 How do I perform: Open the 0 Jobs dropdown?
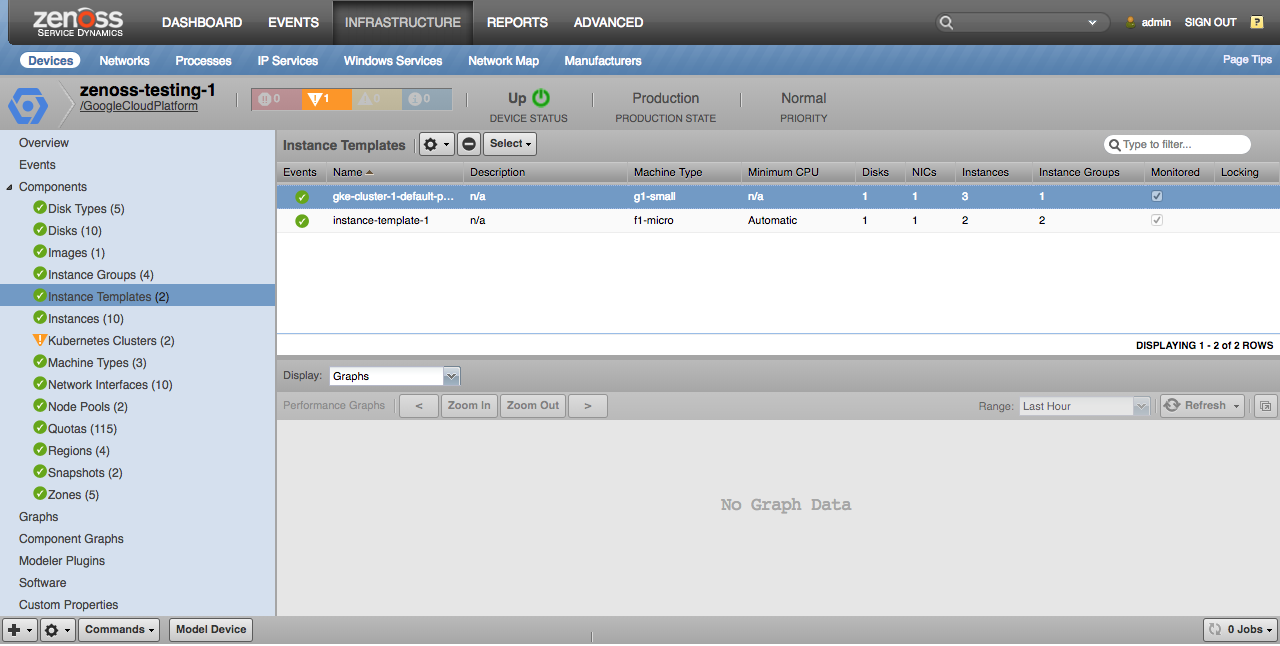(x=1240, y=630)
